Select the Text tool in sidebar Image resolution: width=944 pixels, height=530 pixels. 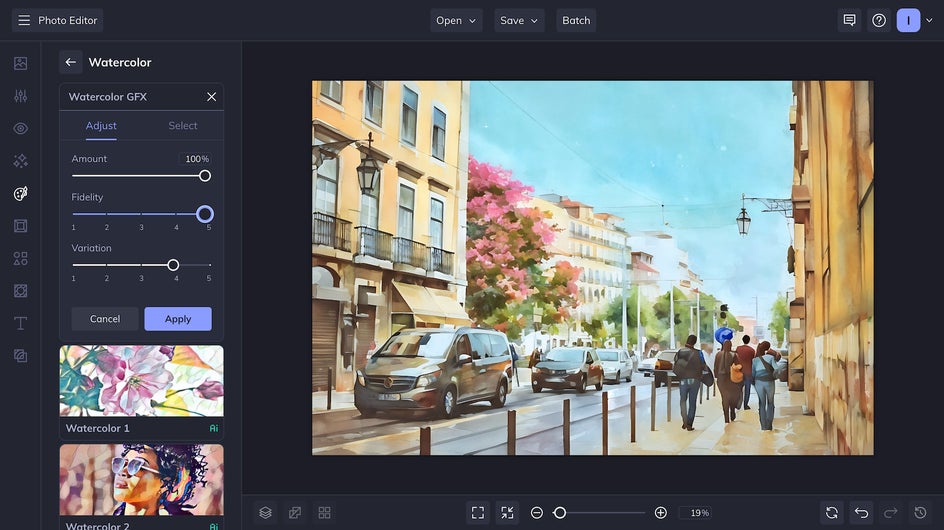[x=20, y=323]
